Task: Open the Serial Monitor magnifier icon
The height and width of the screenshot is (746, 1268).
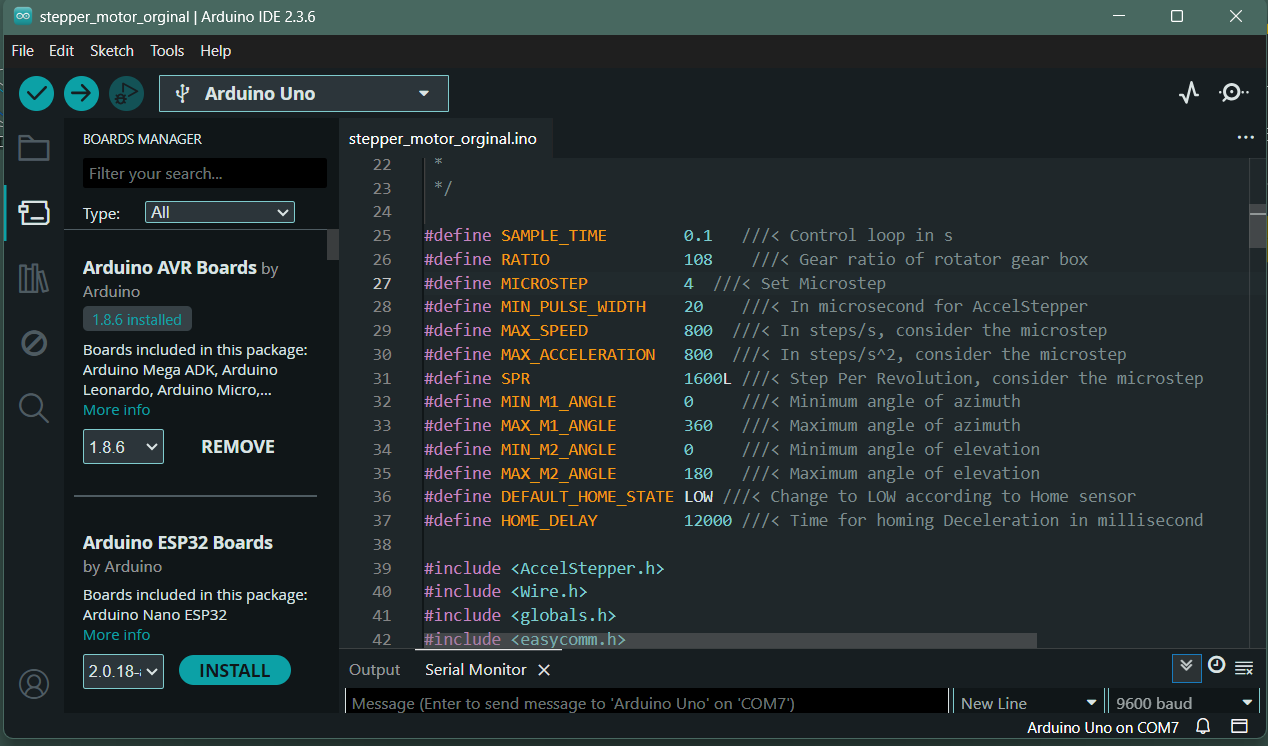Action: (x=1233, y=93)
